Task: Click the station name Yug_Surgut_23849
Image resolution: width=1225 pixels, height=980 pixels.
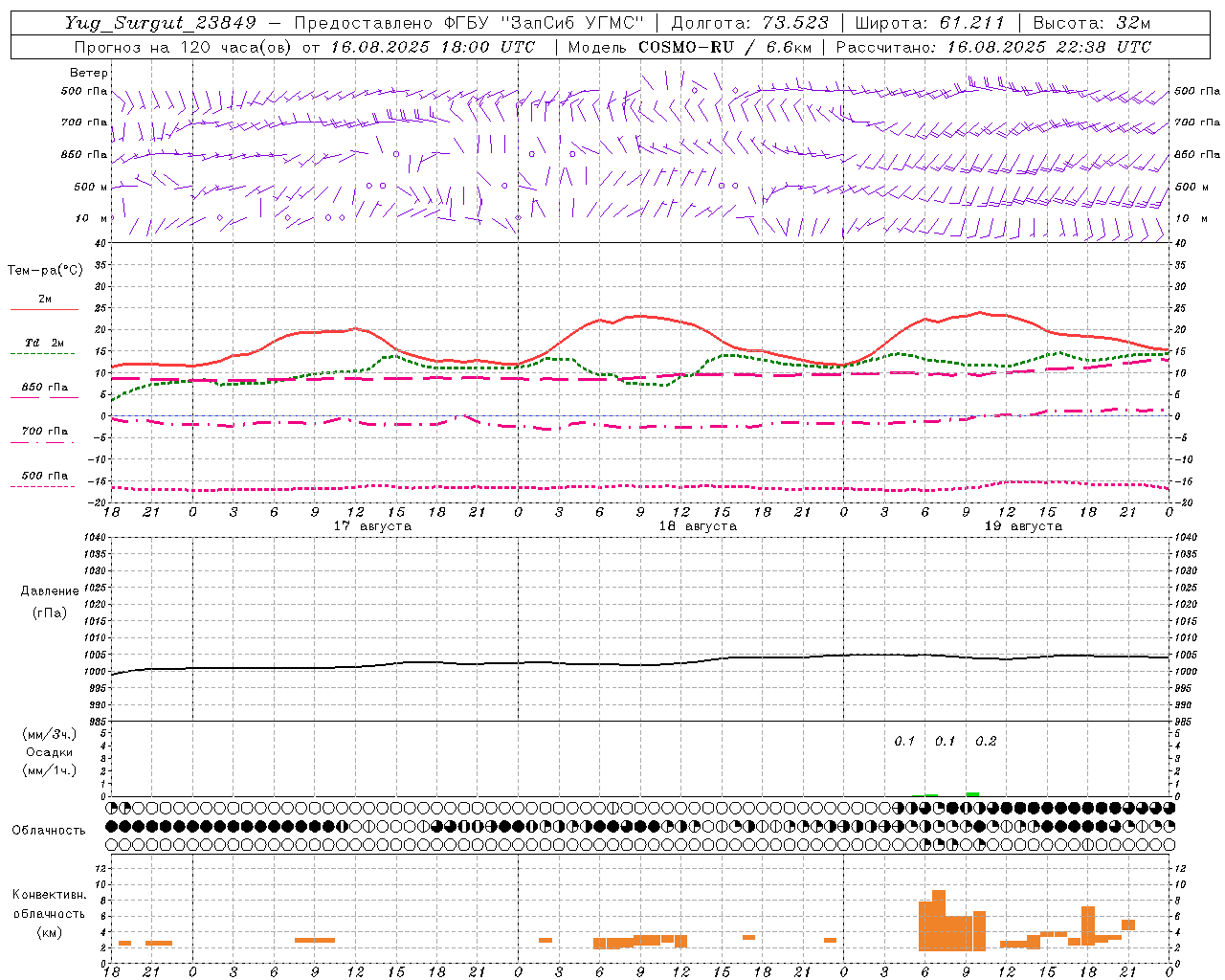Action: [161, 23]
